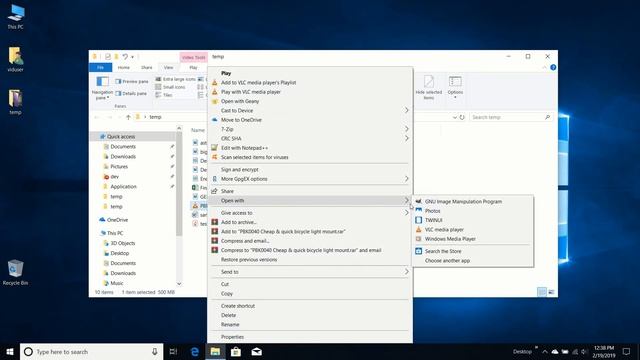Click the Up arrow navigation button

(x=128, y=117)
